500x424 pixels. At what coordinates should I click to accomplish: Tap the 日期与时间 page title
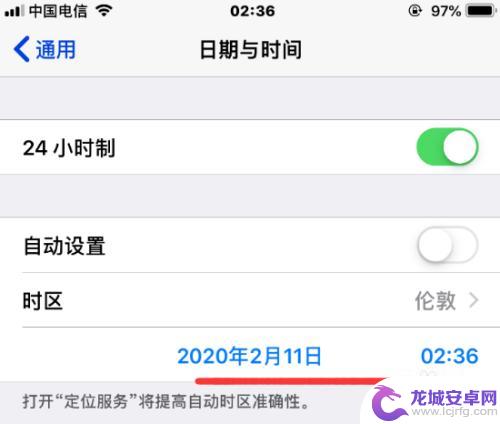click(251, 50)
